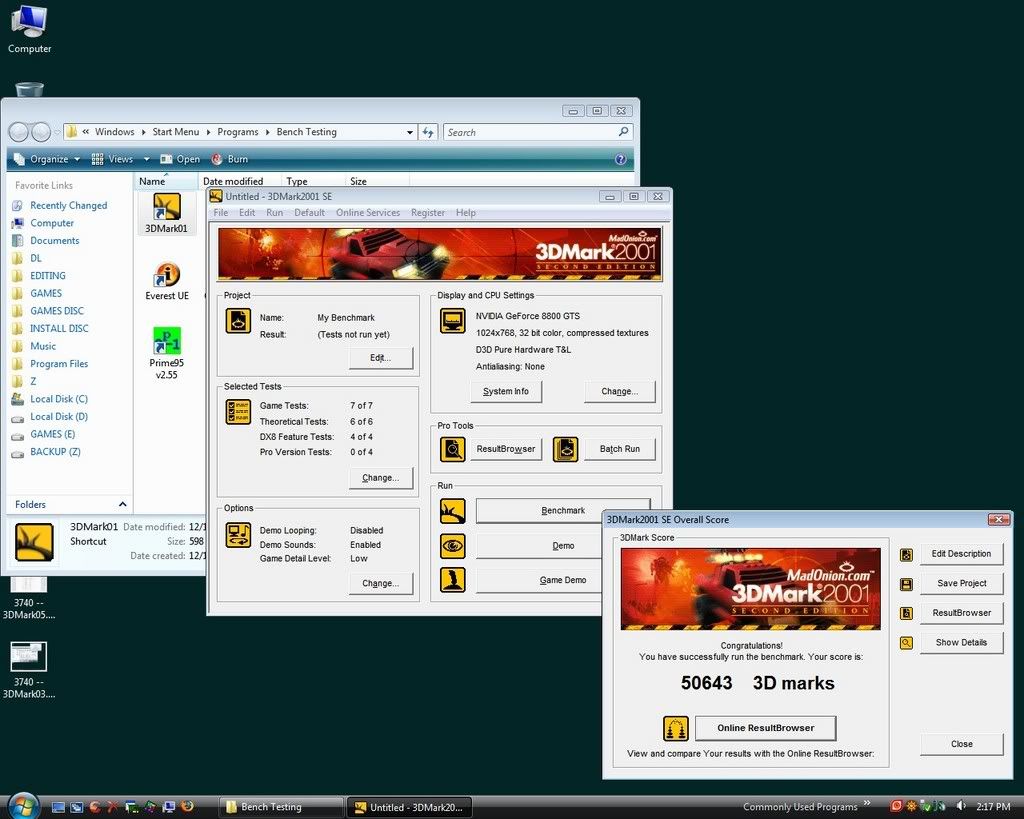Open the Online Services menu
This screenshot has width=1024, height=819.
point(368,213)
